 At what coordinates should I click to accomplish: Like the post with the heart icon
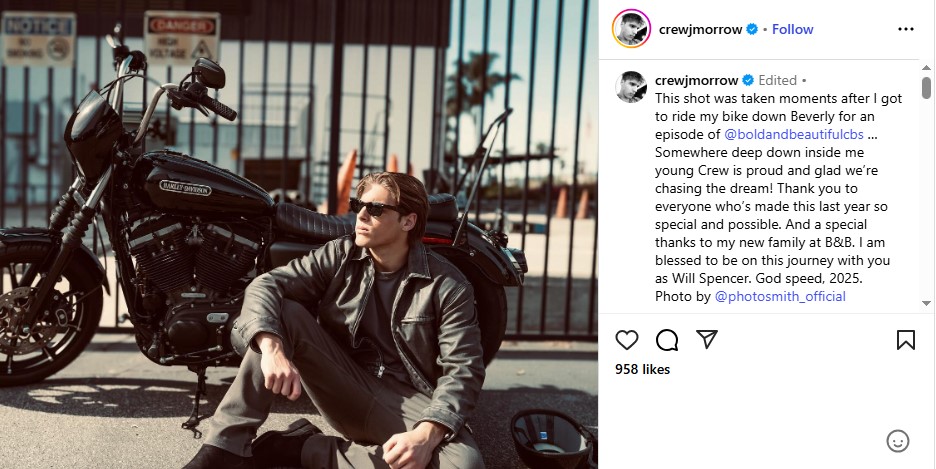point(627,340)
